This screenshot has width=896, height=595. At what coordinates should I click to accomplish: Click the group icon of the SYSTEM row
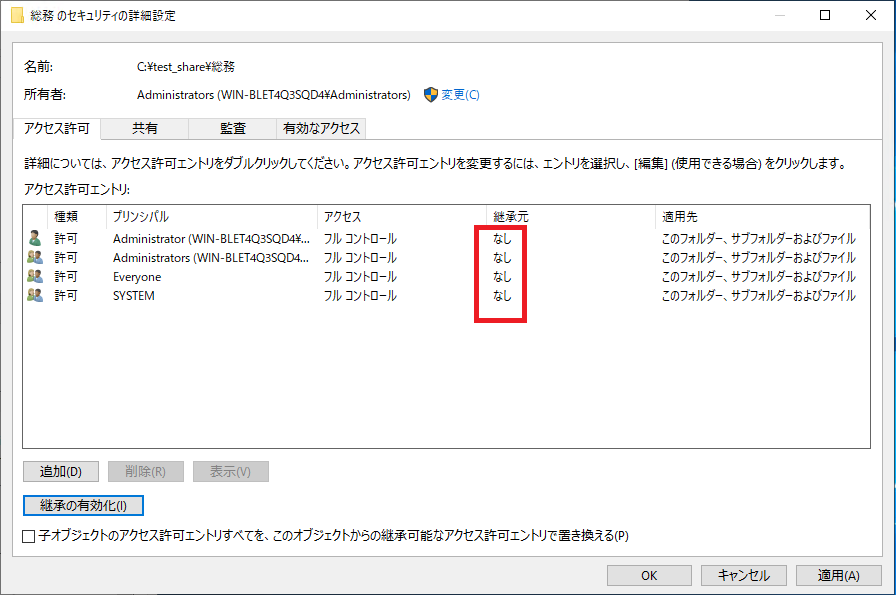(35, 295)
